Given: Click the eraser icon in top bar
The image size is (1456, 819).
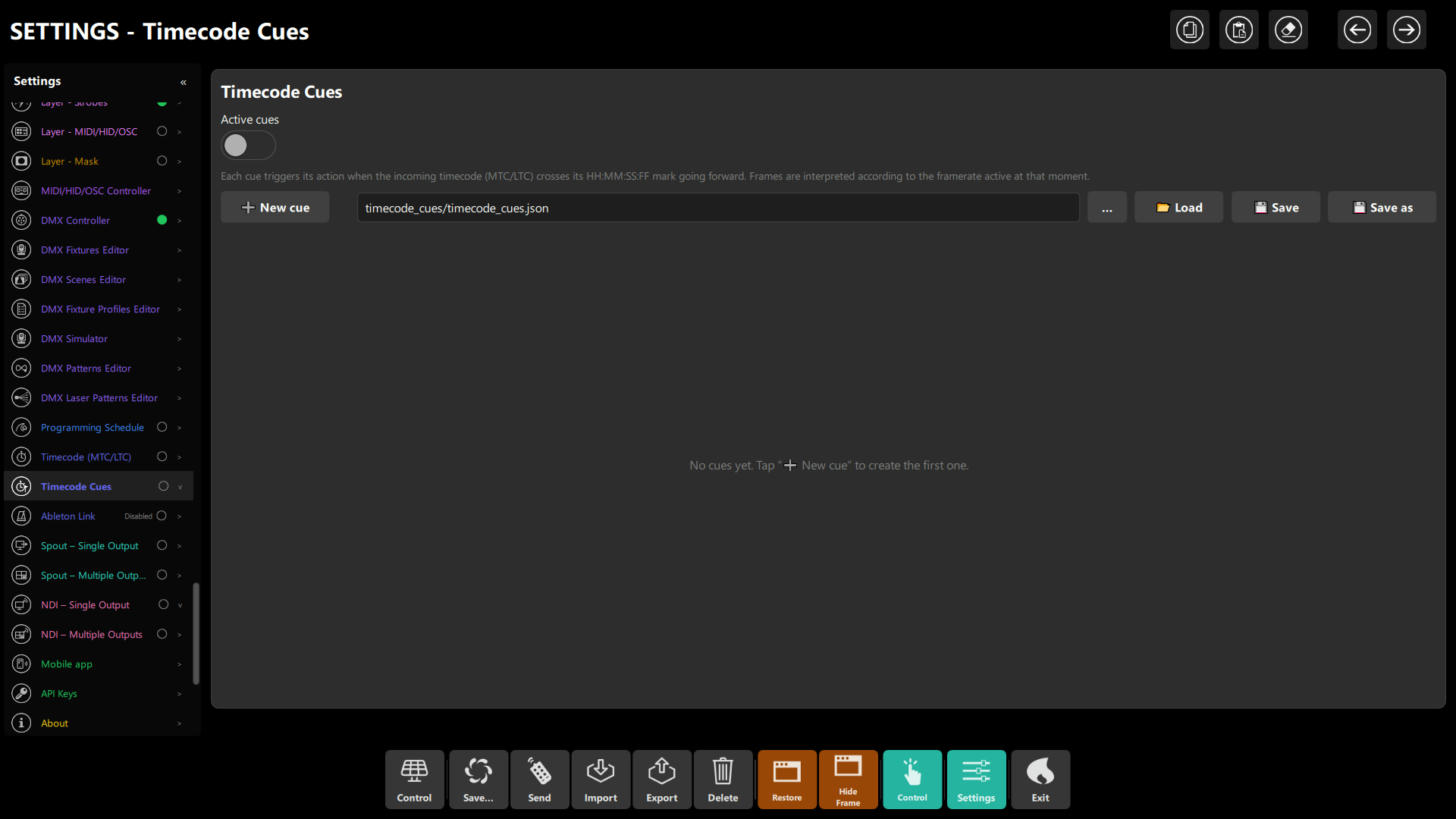Looking at the screenshot, I should pyautogui.click(x=1288, y=30).
